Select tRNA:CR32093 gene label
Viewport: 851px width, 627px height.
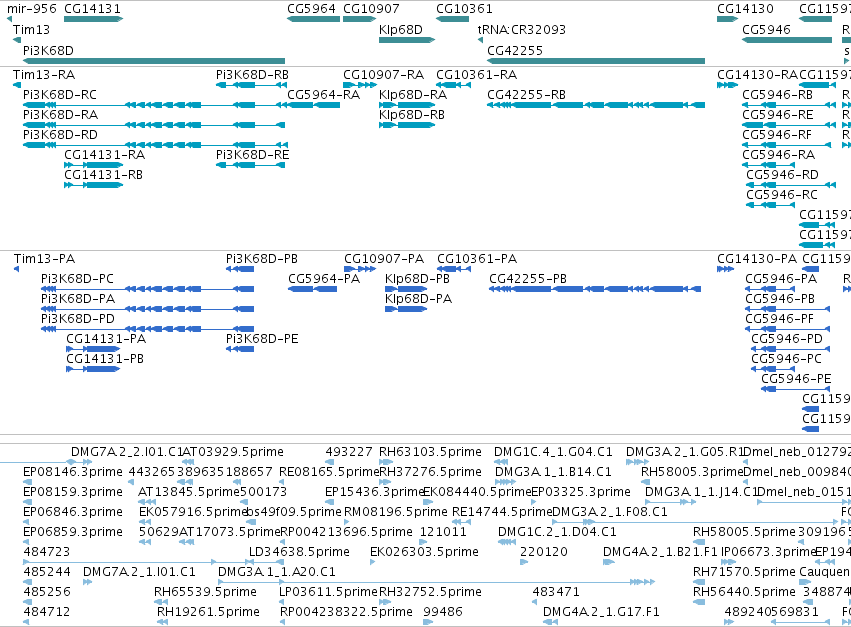(522, 29)
